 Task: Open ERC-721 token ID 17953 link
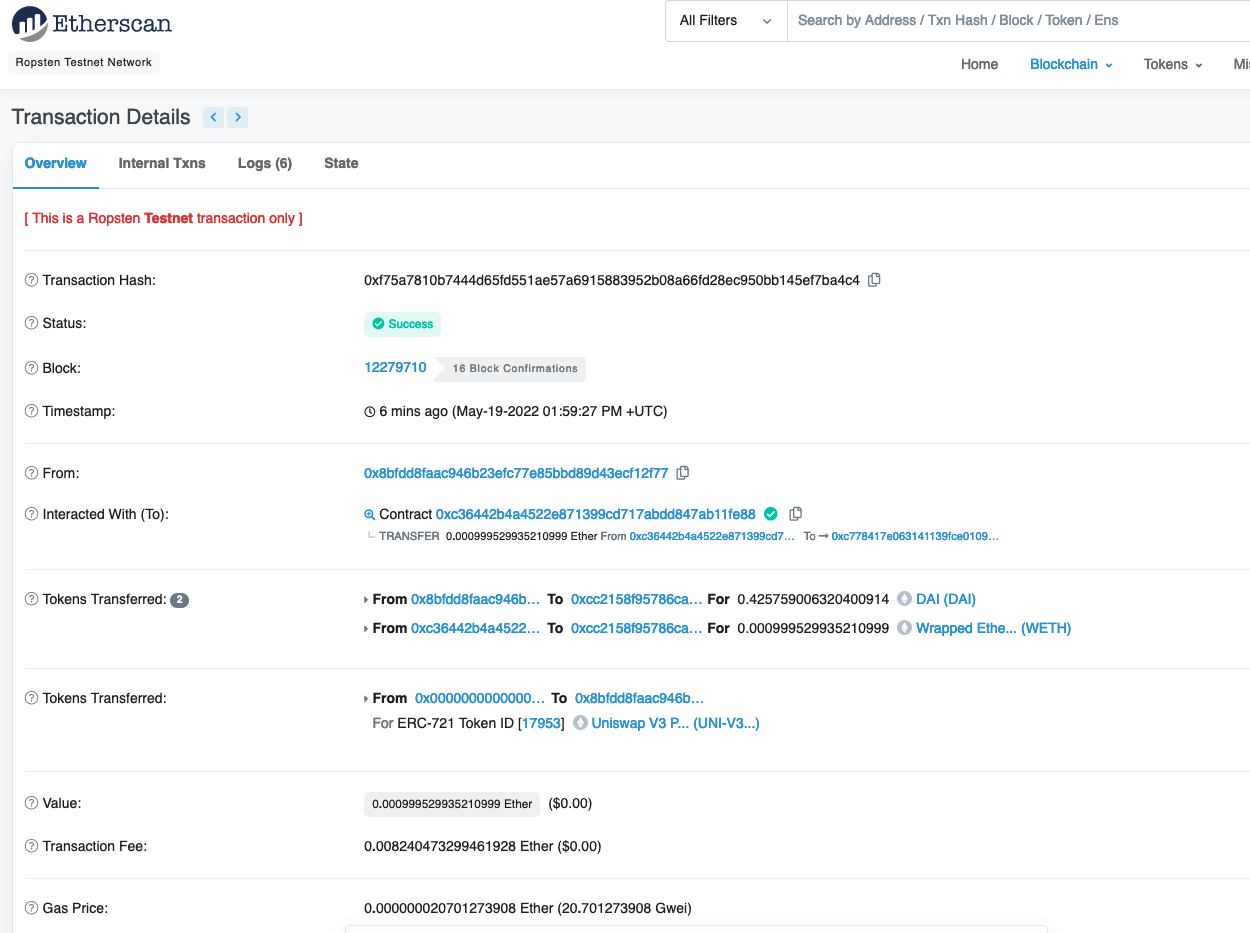point(541,723)
